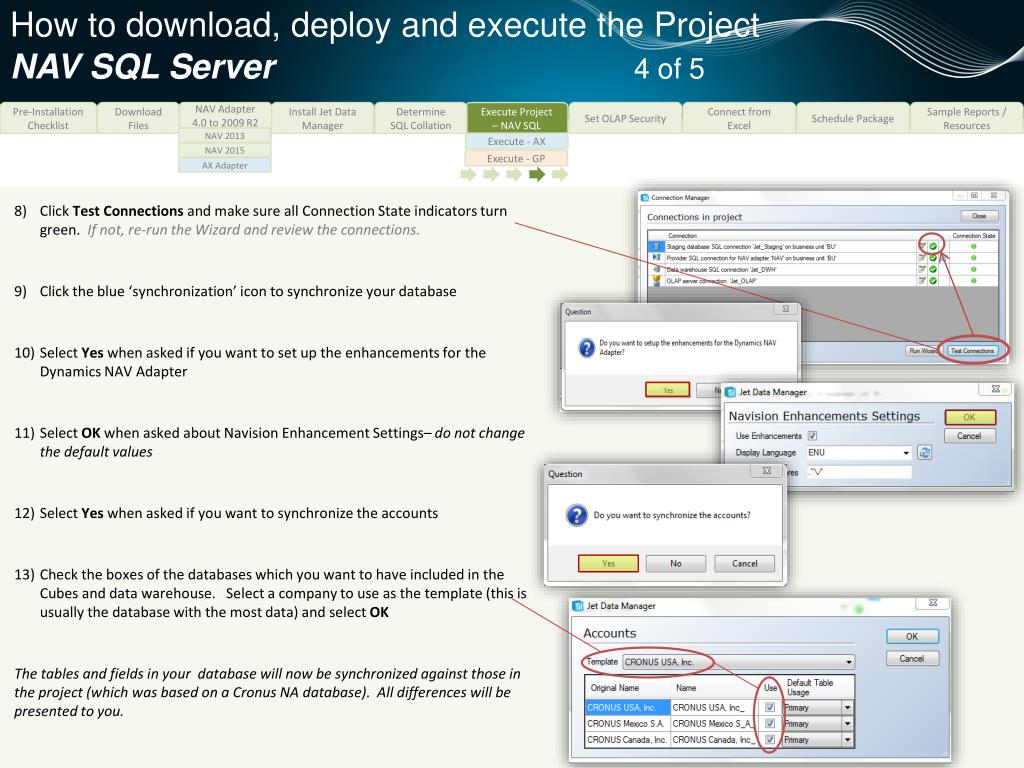The height and width of the screenshot is (768, 1024).
Task: Open Execute - AX sub-tab
Action: click(517, 141)
